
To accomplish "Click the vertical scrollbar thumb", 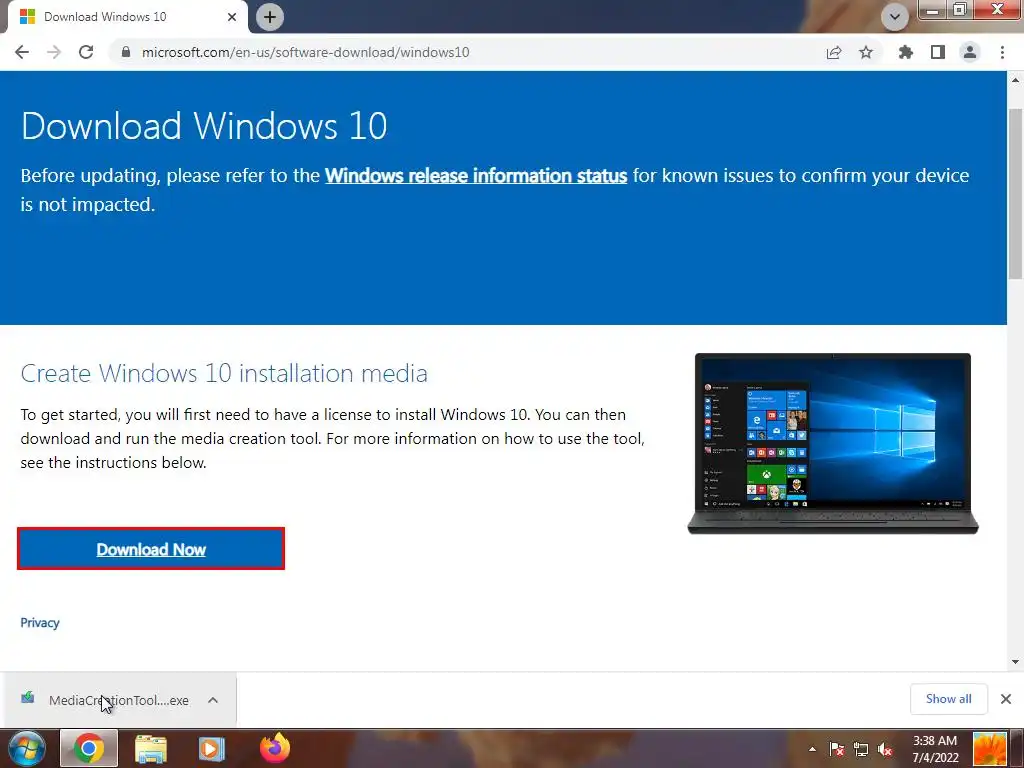I will coord(1015,193).
